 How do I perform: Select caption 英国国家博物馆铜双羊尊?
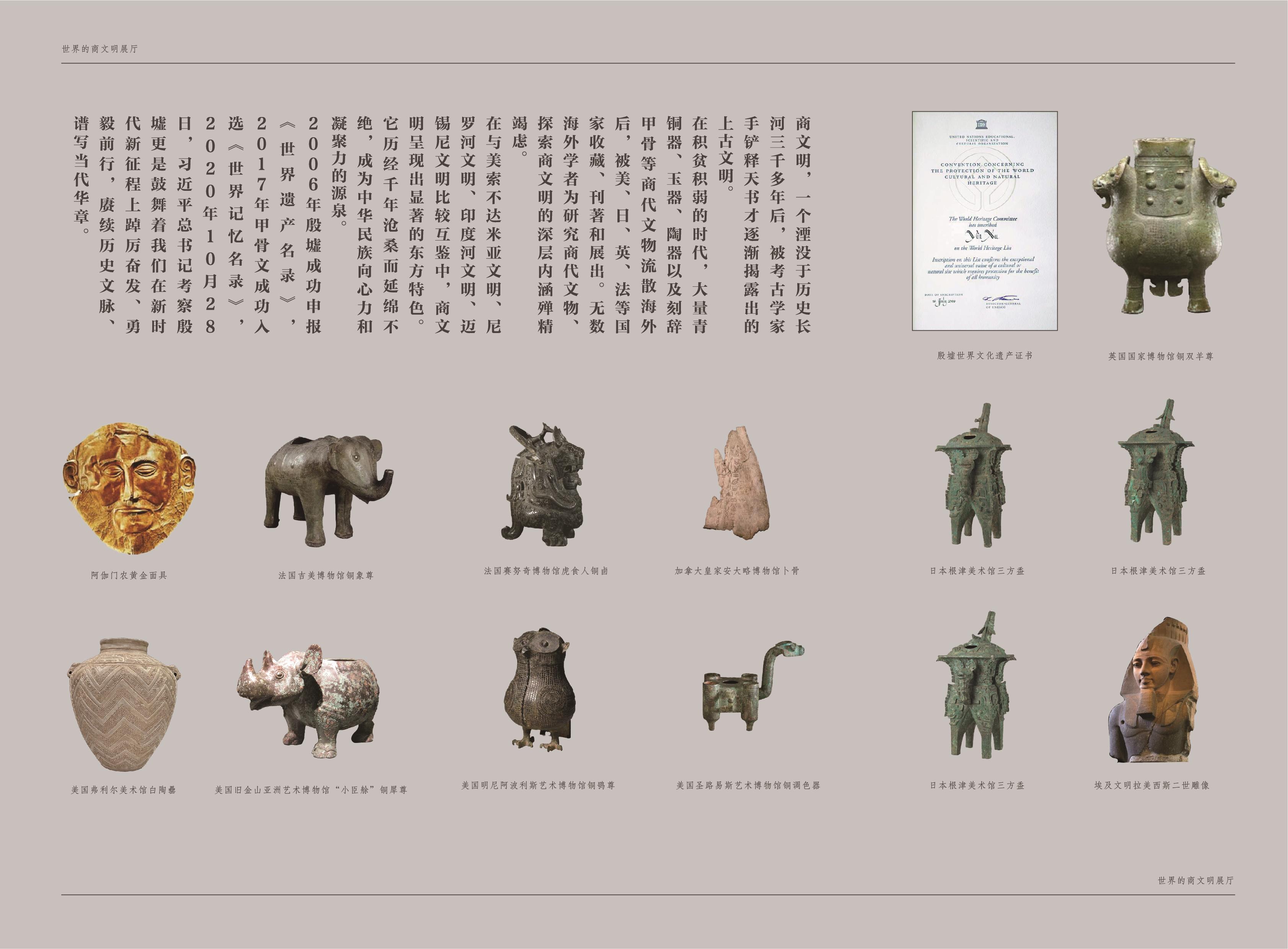(x=1161, y=356)
